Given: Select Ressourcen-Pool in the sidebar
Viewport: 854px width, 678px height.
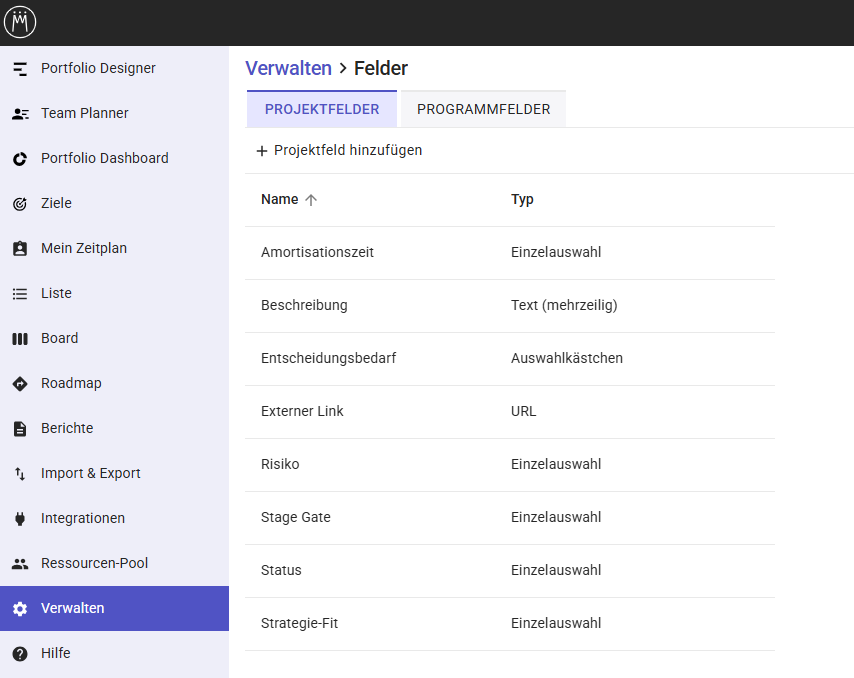Looking at the screenshot, I should tap(94, 564).
